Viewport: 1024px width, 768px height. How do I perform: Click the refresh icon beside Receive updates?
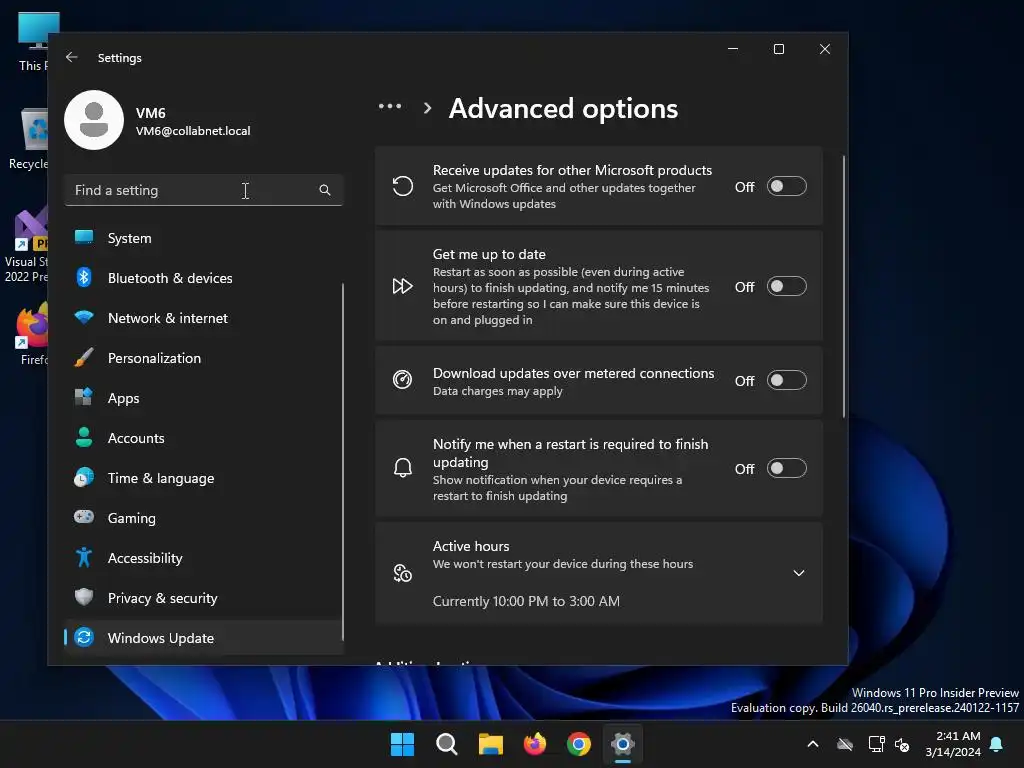[402, 186]
